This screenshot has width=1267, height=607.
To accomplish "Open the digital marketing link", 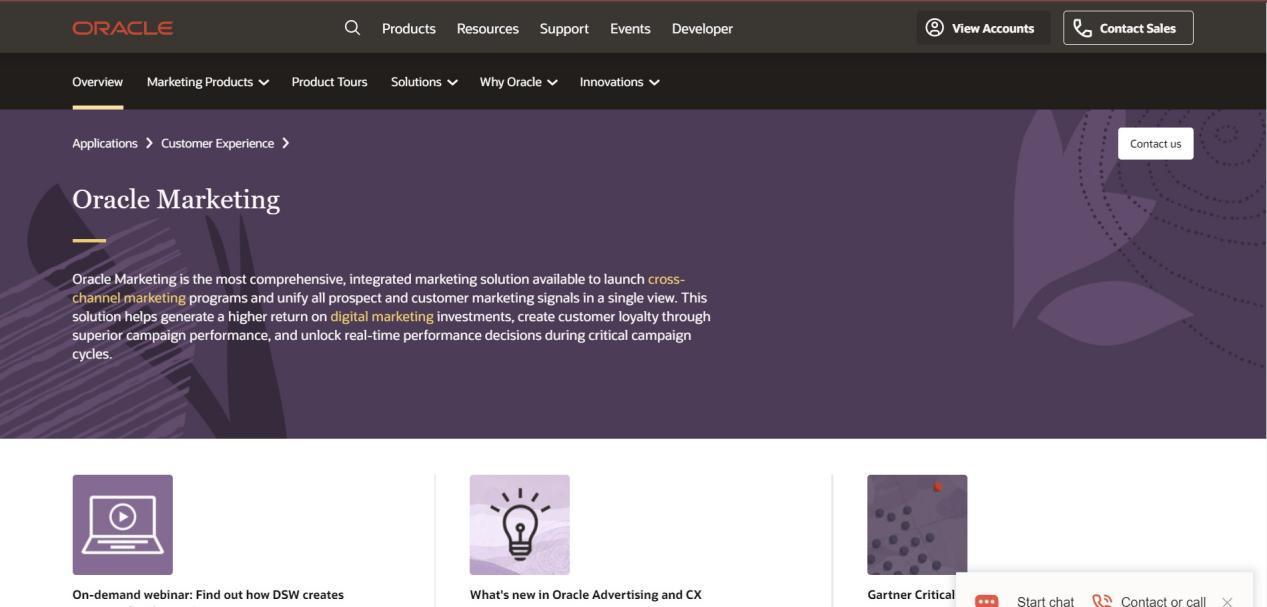I will click(382, 316).
